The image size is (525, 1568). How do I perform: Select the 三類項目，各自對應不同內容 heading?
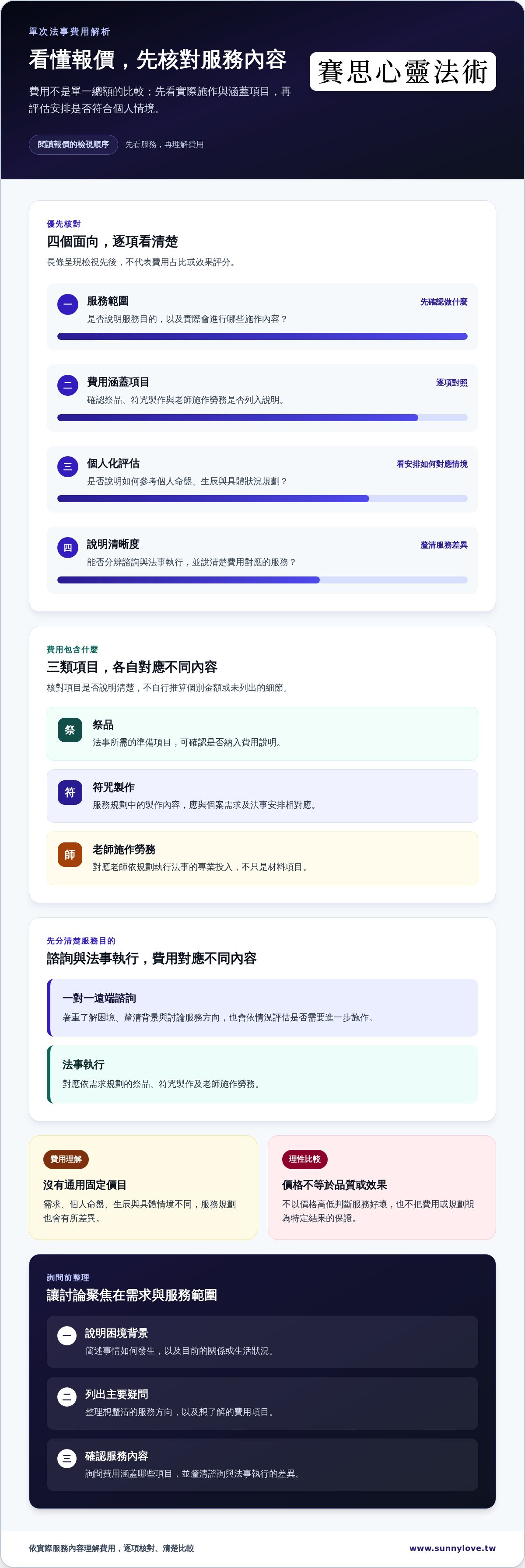(x=132, y=667)
